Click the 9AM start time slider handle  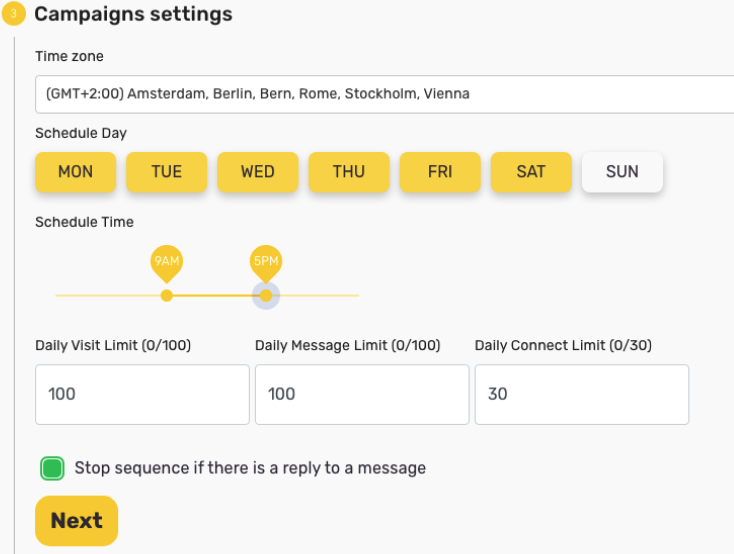(x=167, y=295)
